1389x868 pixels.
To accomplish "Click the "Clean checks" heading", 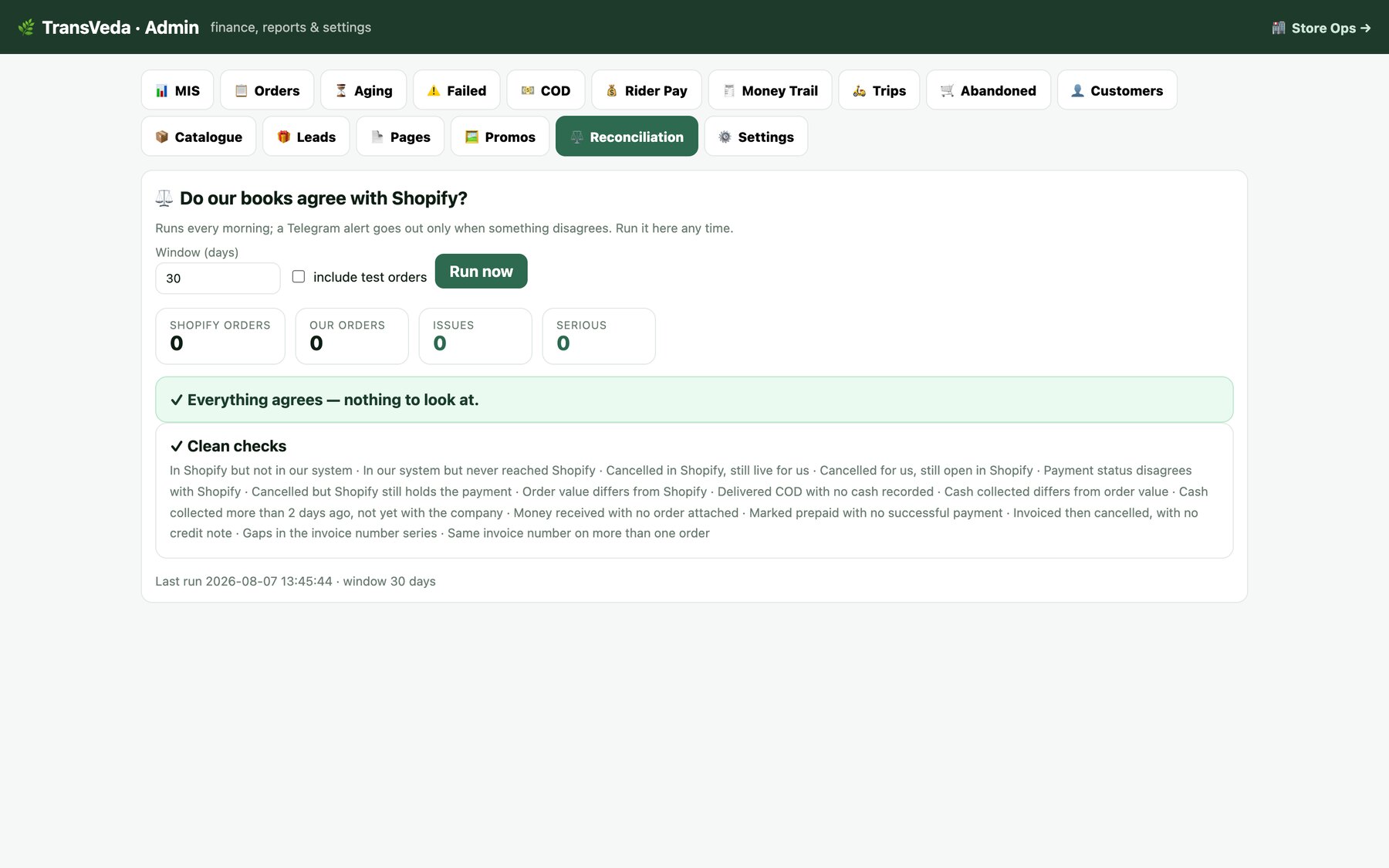I will pyautogui.click(x=228, y=446).
